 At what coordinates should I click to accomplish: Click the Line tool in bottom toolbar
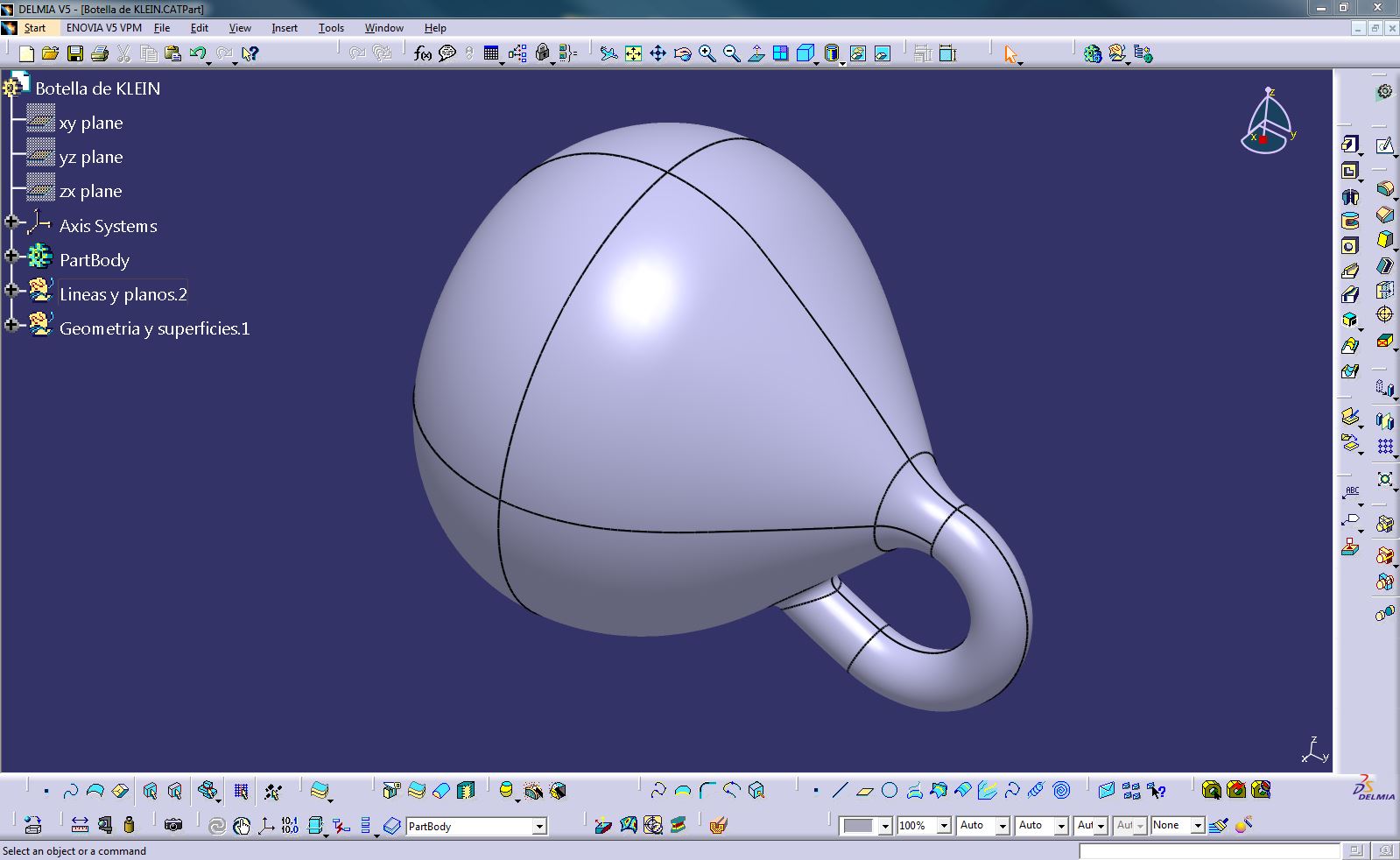[841, 791]
